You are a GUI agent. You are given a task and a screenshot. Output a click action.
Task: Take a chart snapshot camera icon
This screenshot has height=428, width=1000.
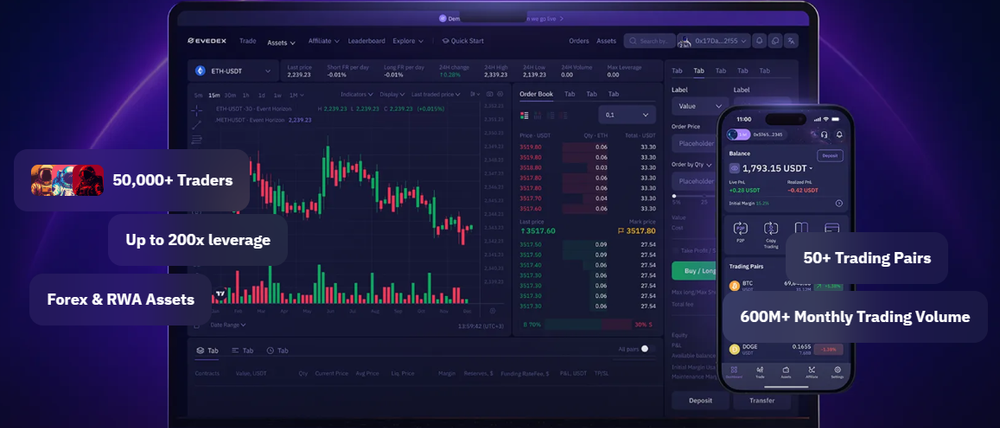coord(489,94)
